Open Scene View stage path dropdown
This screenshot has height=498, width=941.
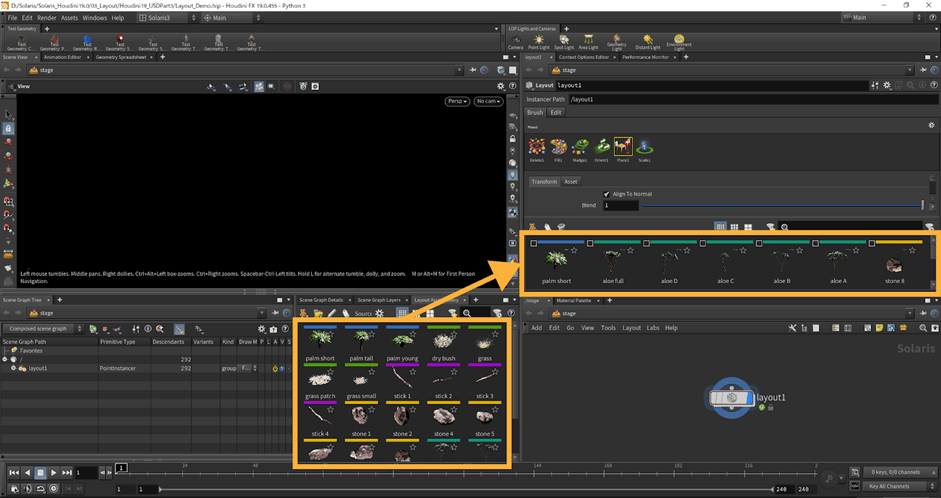point(460,70)
